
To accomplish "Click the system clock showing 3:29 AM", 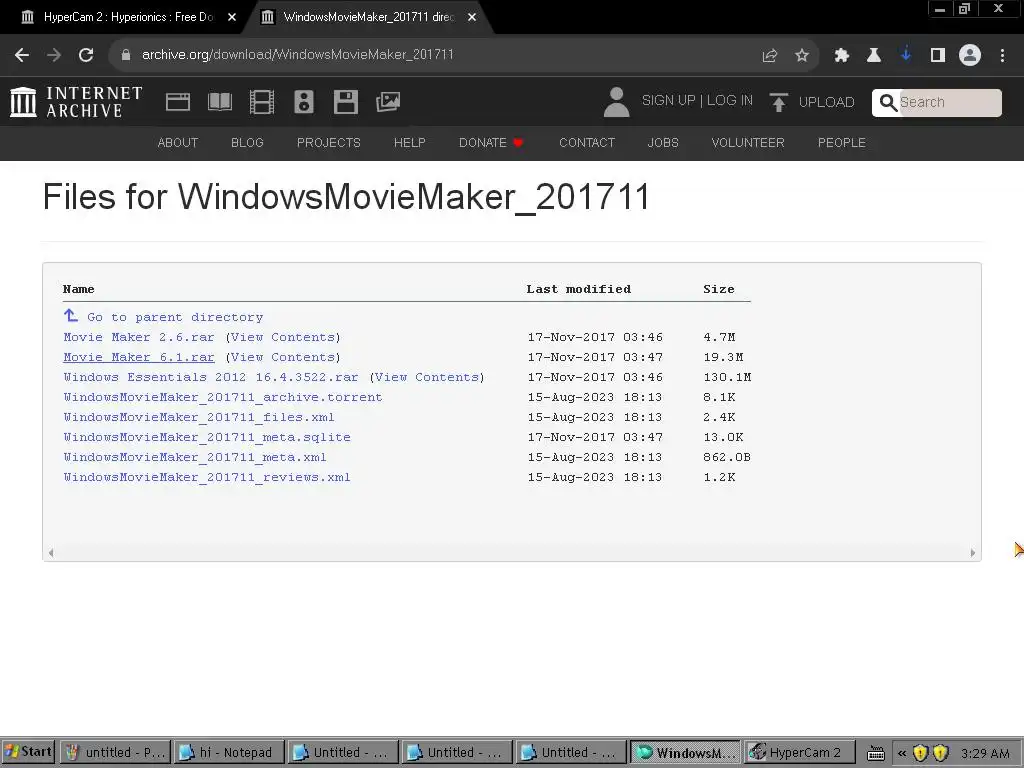I will [985, 754].
